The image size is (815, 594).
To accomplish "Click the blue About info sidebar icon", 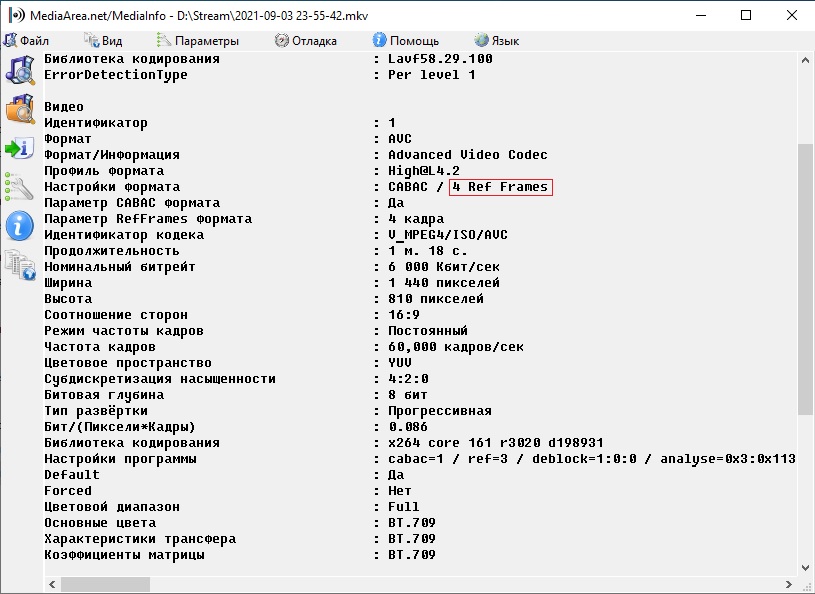I will click(20, 226).
